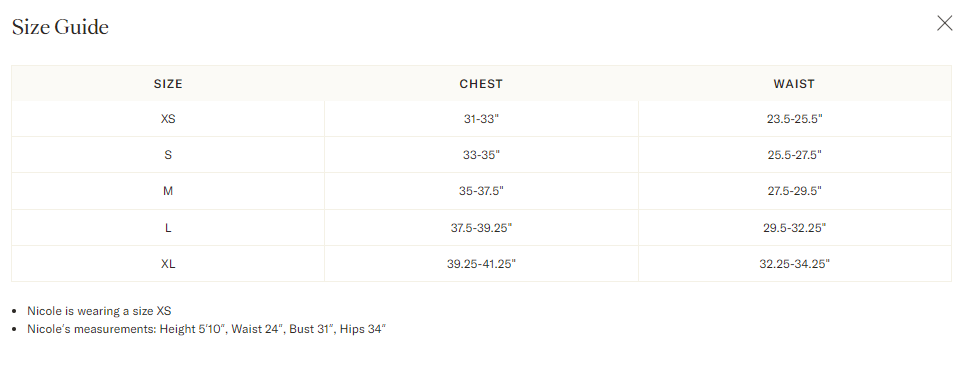Screen dimensions: 972x368
Task: Click Nicole's measurements bullet text
Action: pos(206,329)
